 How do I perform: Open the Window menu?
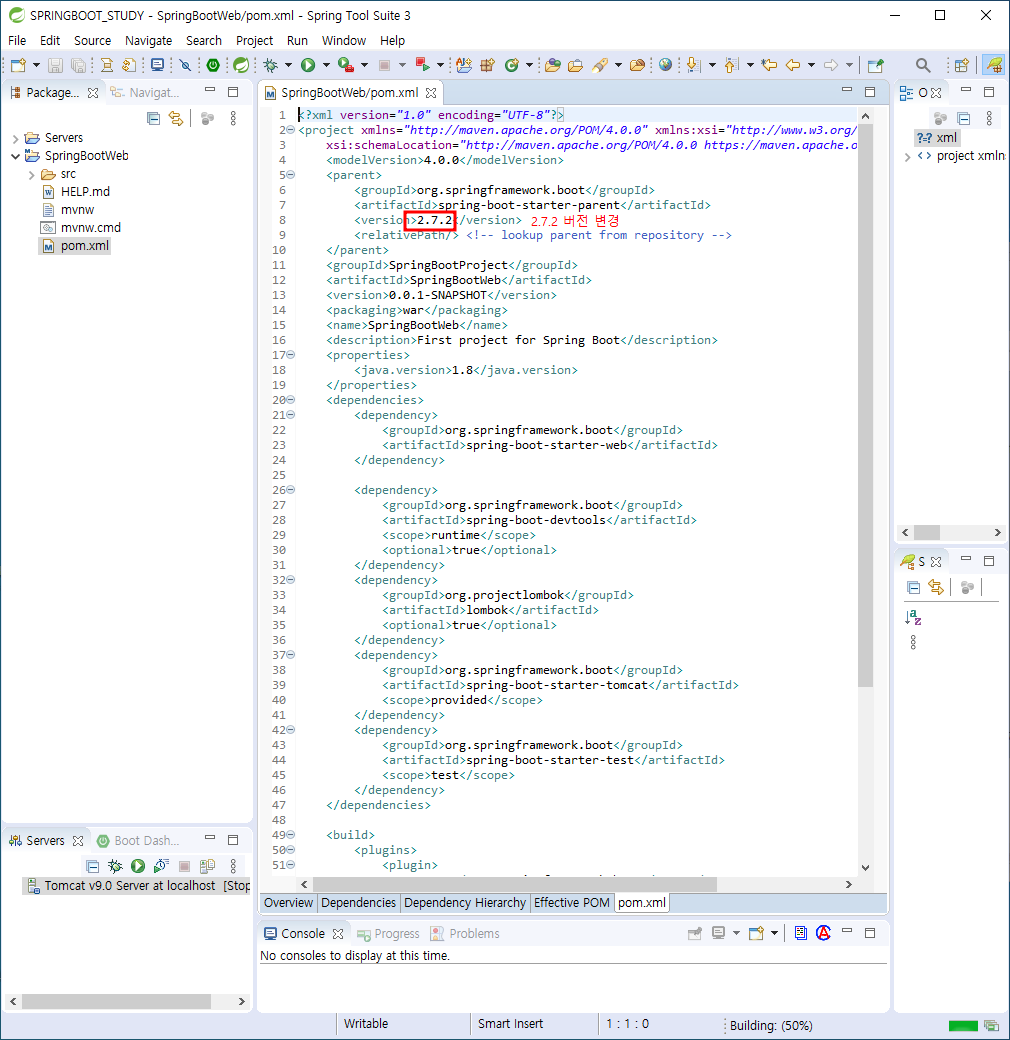pyautogui.click(x=344, y=40)
